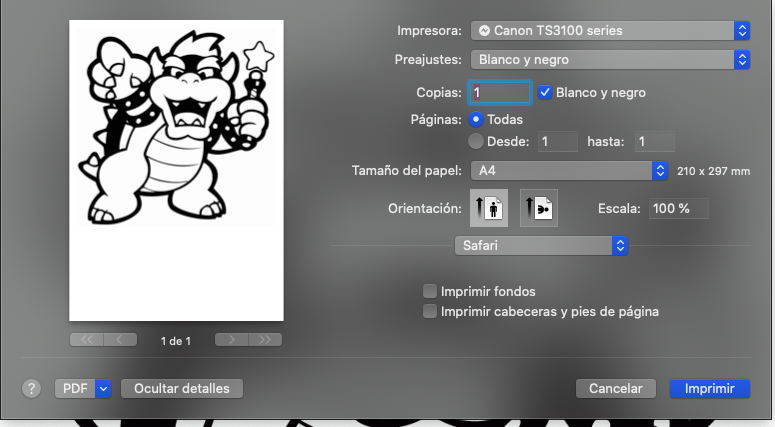Select landscape orientation icon

point(539,208)
